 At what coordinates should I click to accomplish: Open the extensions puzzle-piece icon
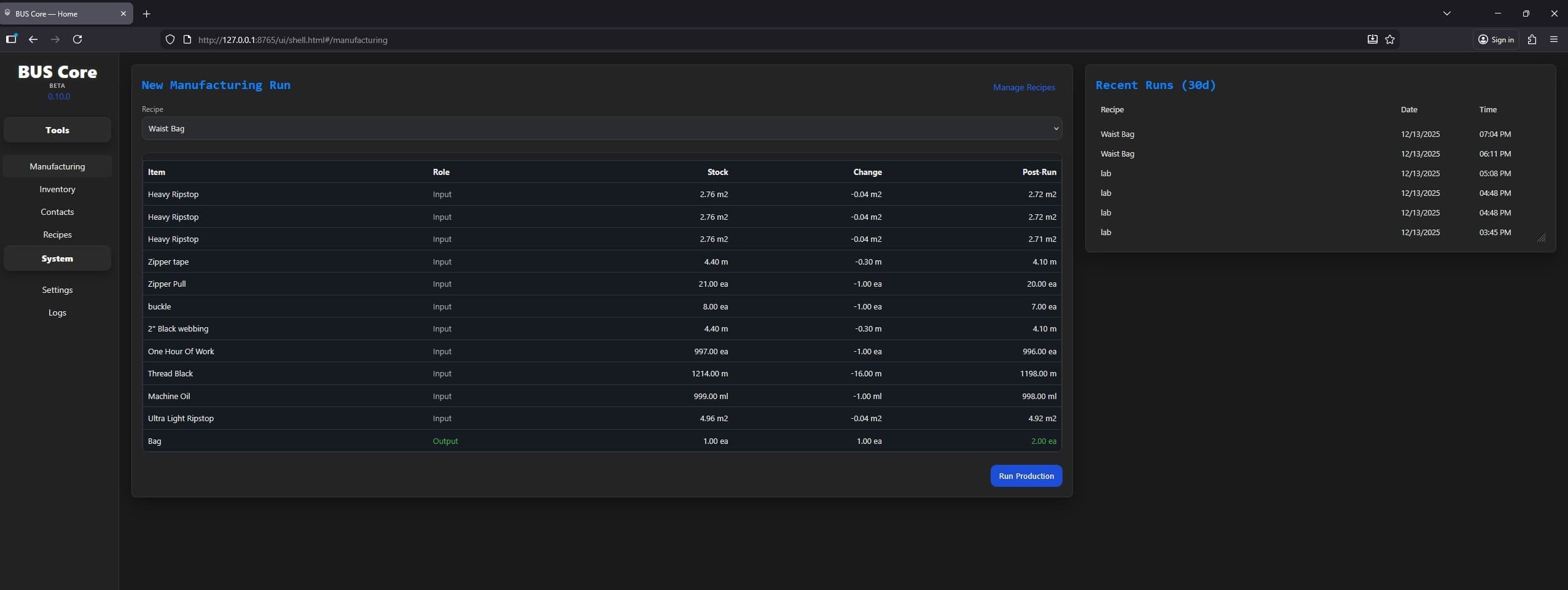click(1532, 39)
